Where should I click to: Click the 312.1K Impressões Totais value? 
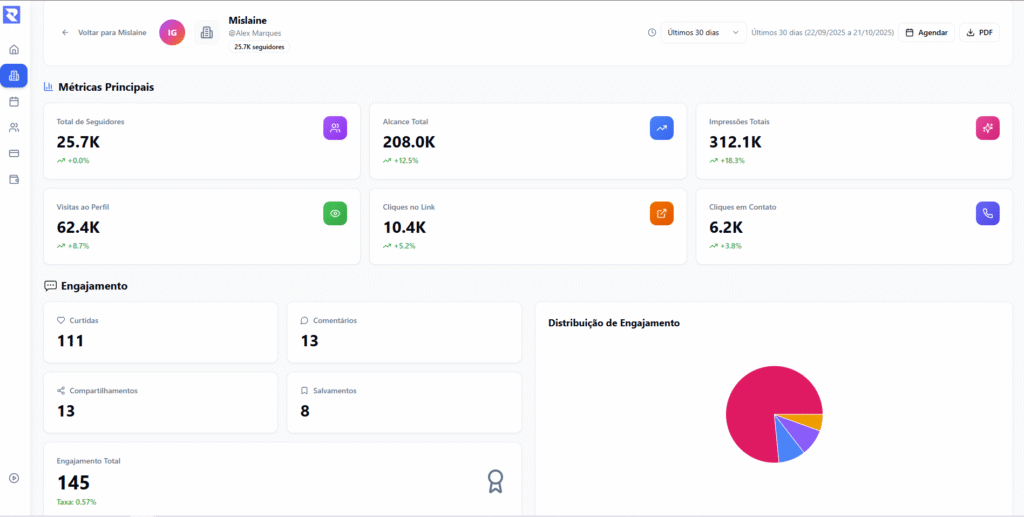tap(735, 142)
